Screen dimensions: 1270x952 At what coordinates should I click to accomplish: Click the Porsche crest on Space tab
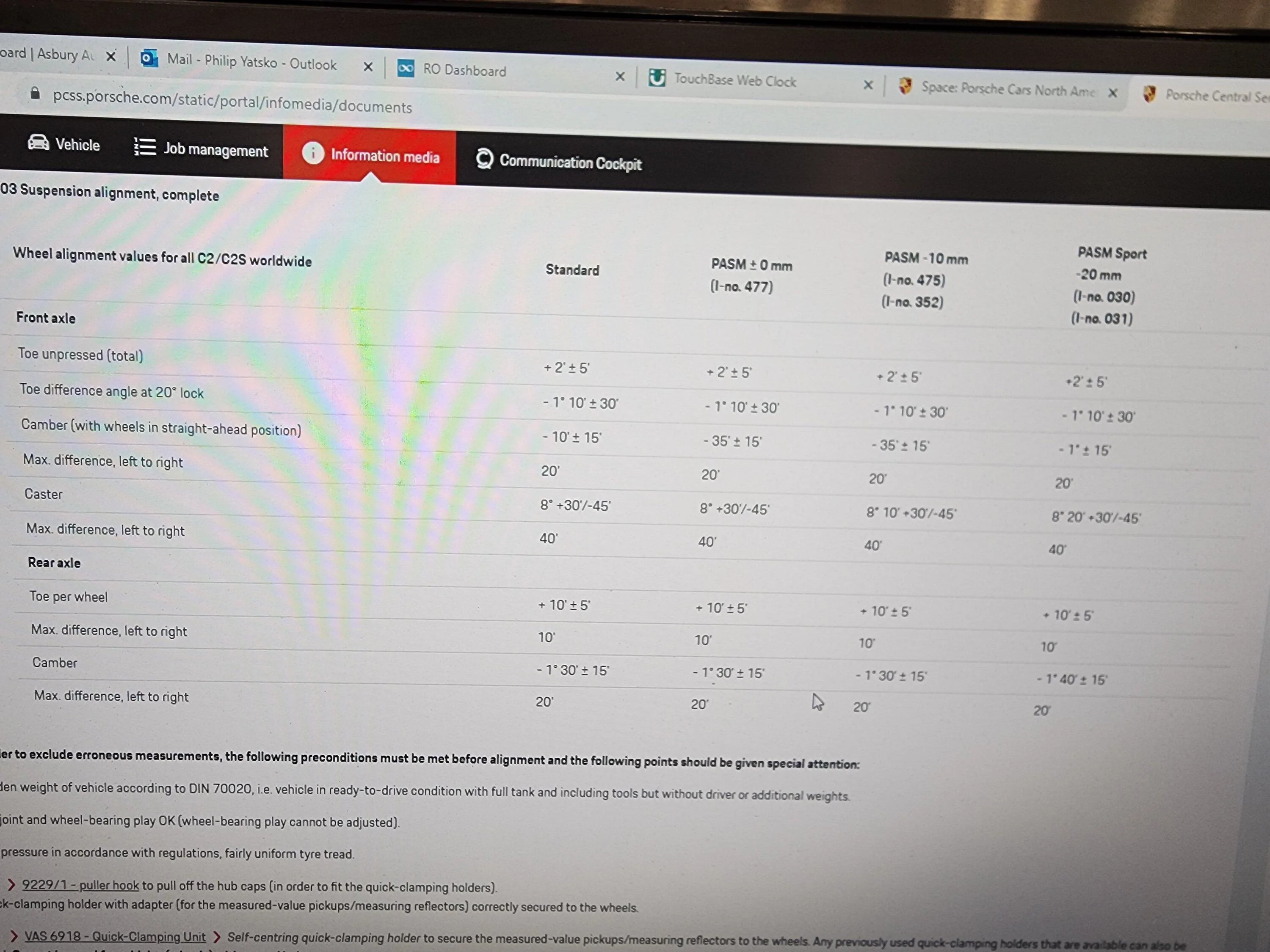pyautogui.click(x=906, y=86)
